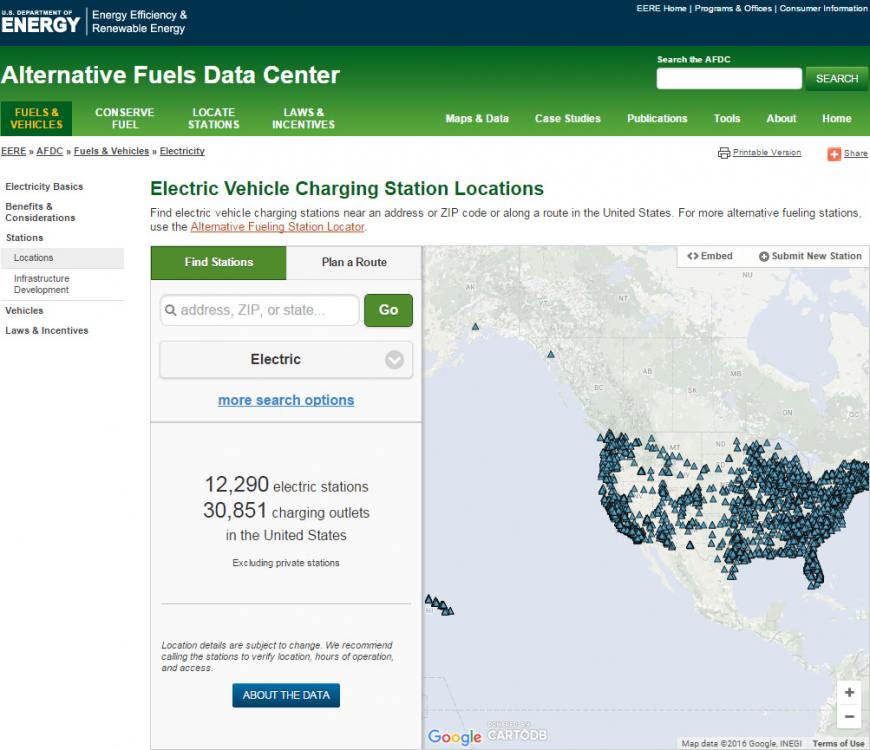Open the Locate Stations menu
This screenshot has height=750, width=870.
pyautogui.click(x=213, y=119)
